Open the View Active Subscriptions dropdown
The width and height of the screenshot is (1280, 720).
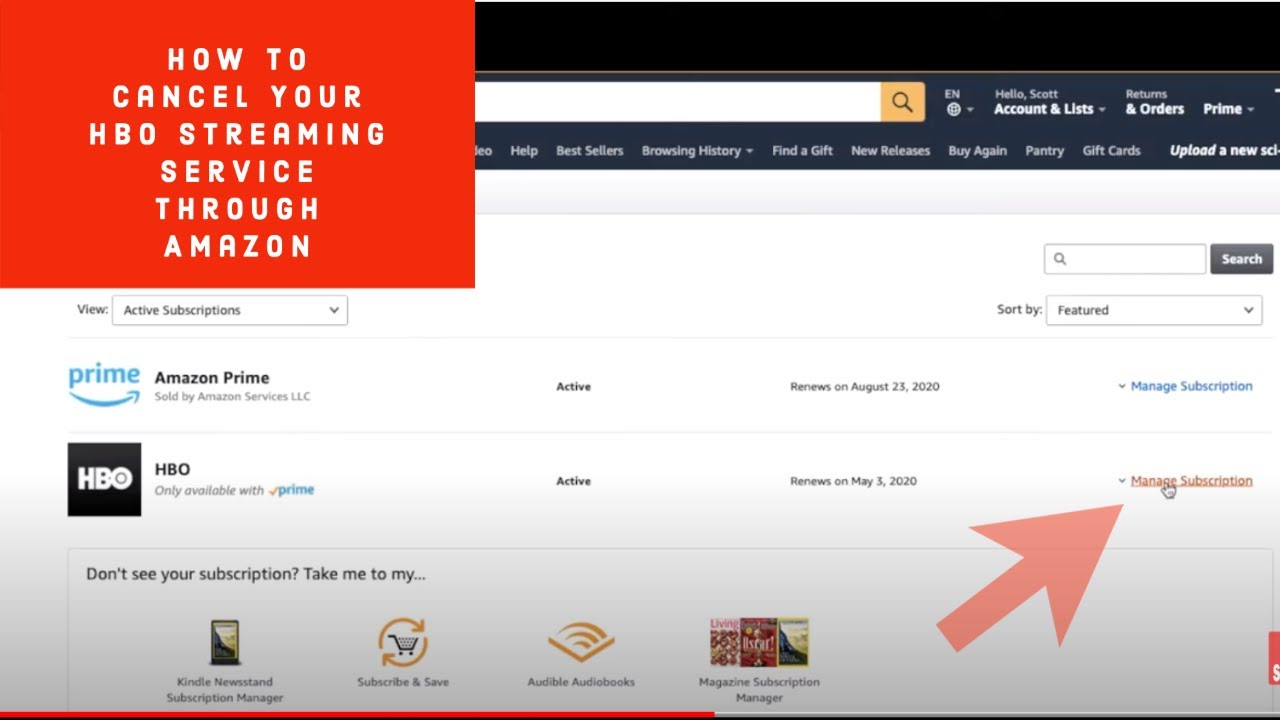[230, 310]
